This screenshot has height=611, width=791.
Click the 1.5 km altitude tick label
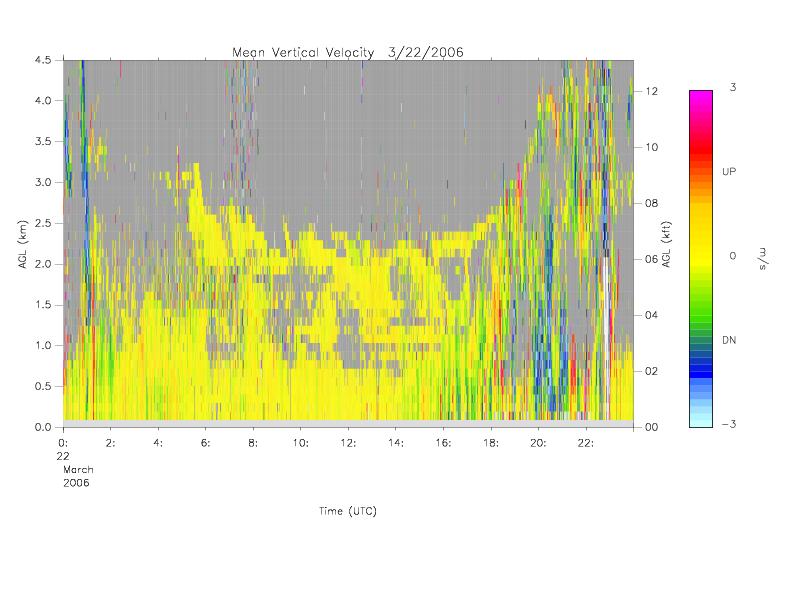coord(43,305)
